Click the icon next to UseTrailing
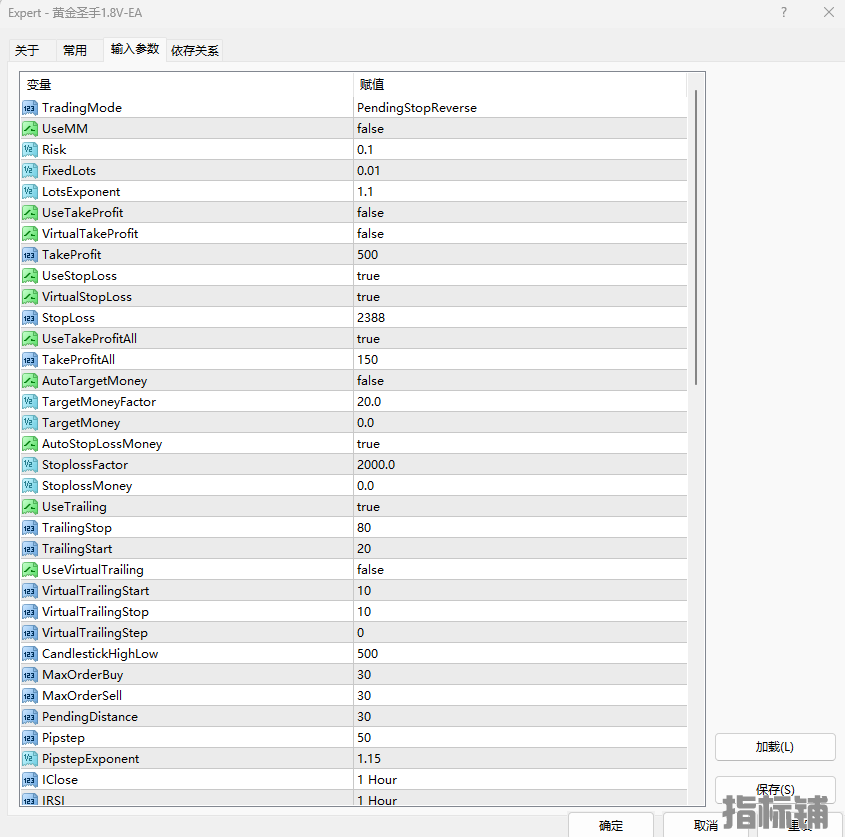 tap(30, 507)
